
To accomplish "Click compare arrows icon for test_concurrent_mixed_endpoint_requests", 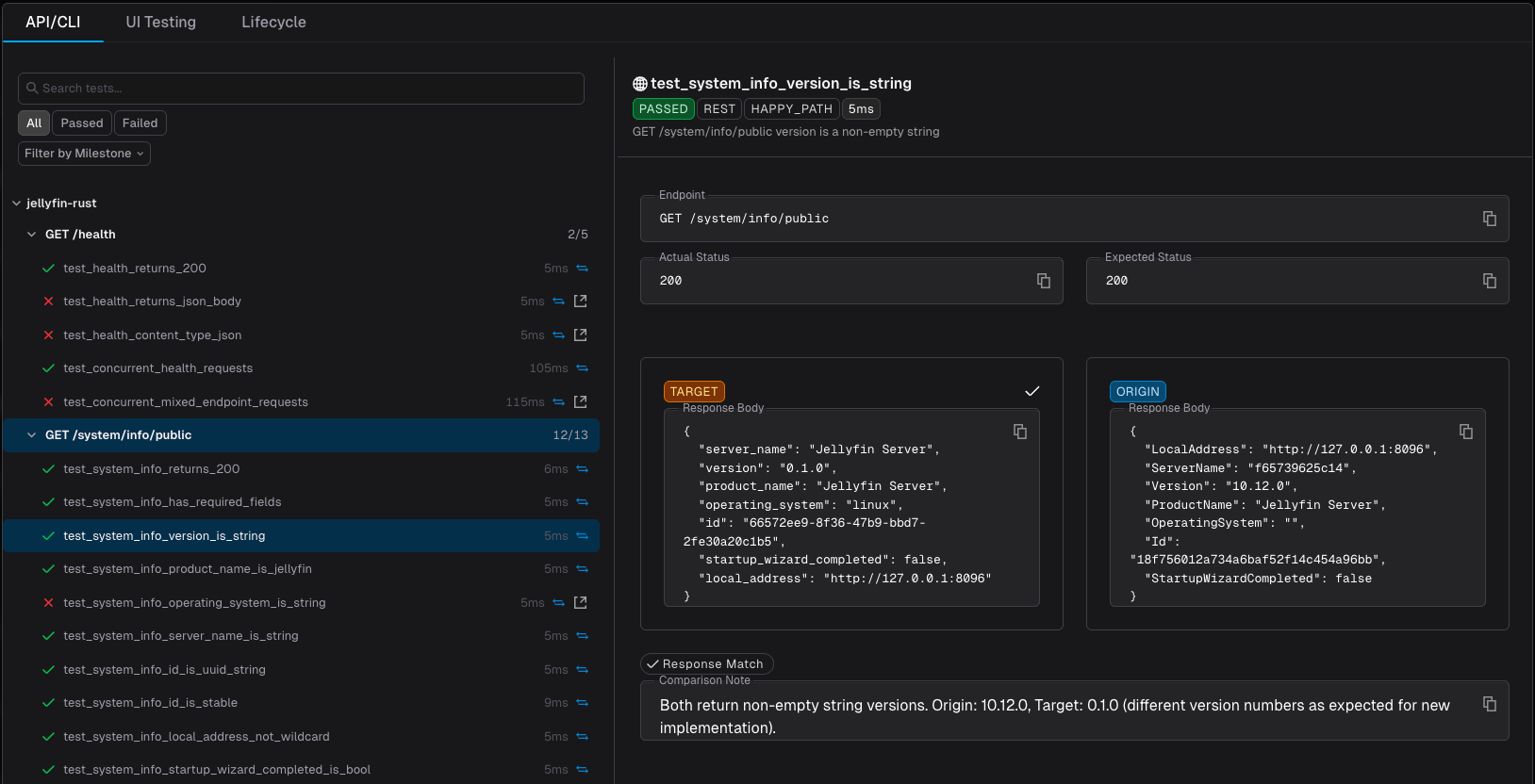I will click(558, 402).
